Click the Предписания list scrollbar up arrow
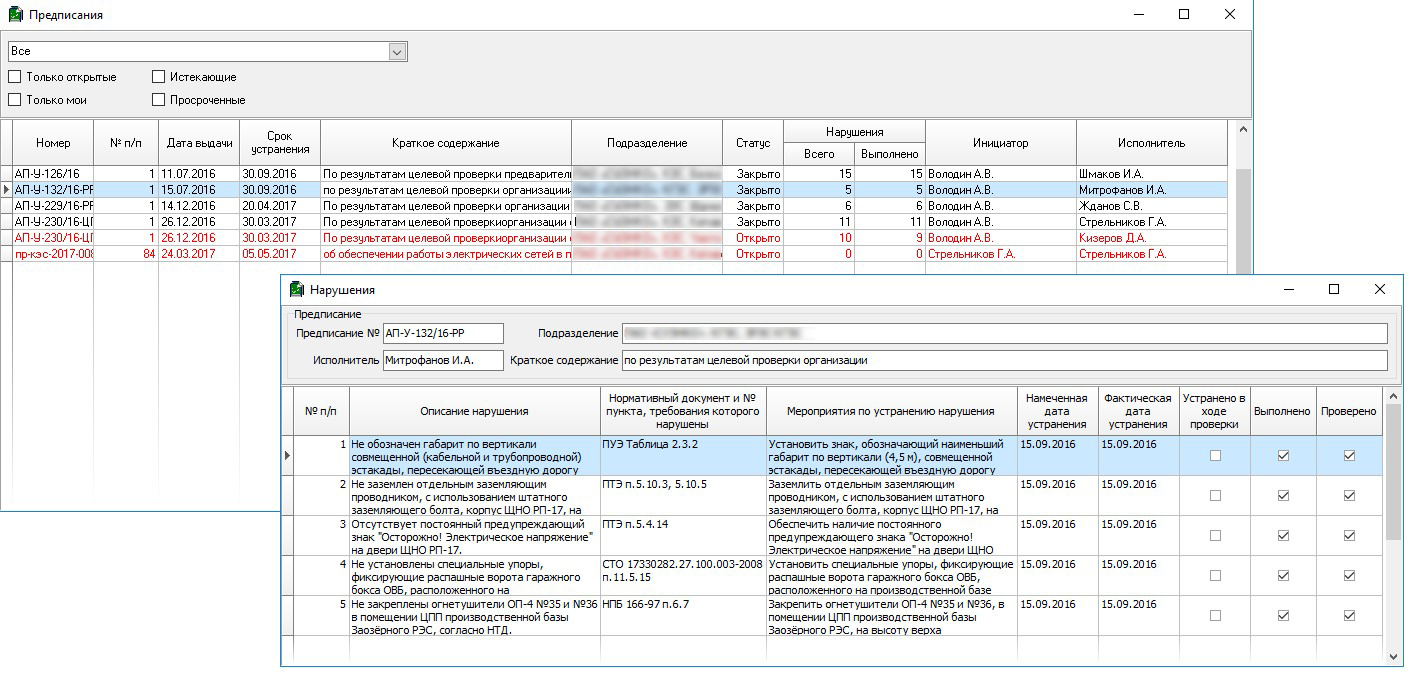The height and width of the screenshot is (682, 1416). pyautogui.click(x=1244, y=129)
